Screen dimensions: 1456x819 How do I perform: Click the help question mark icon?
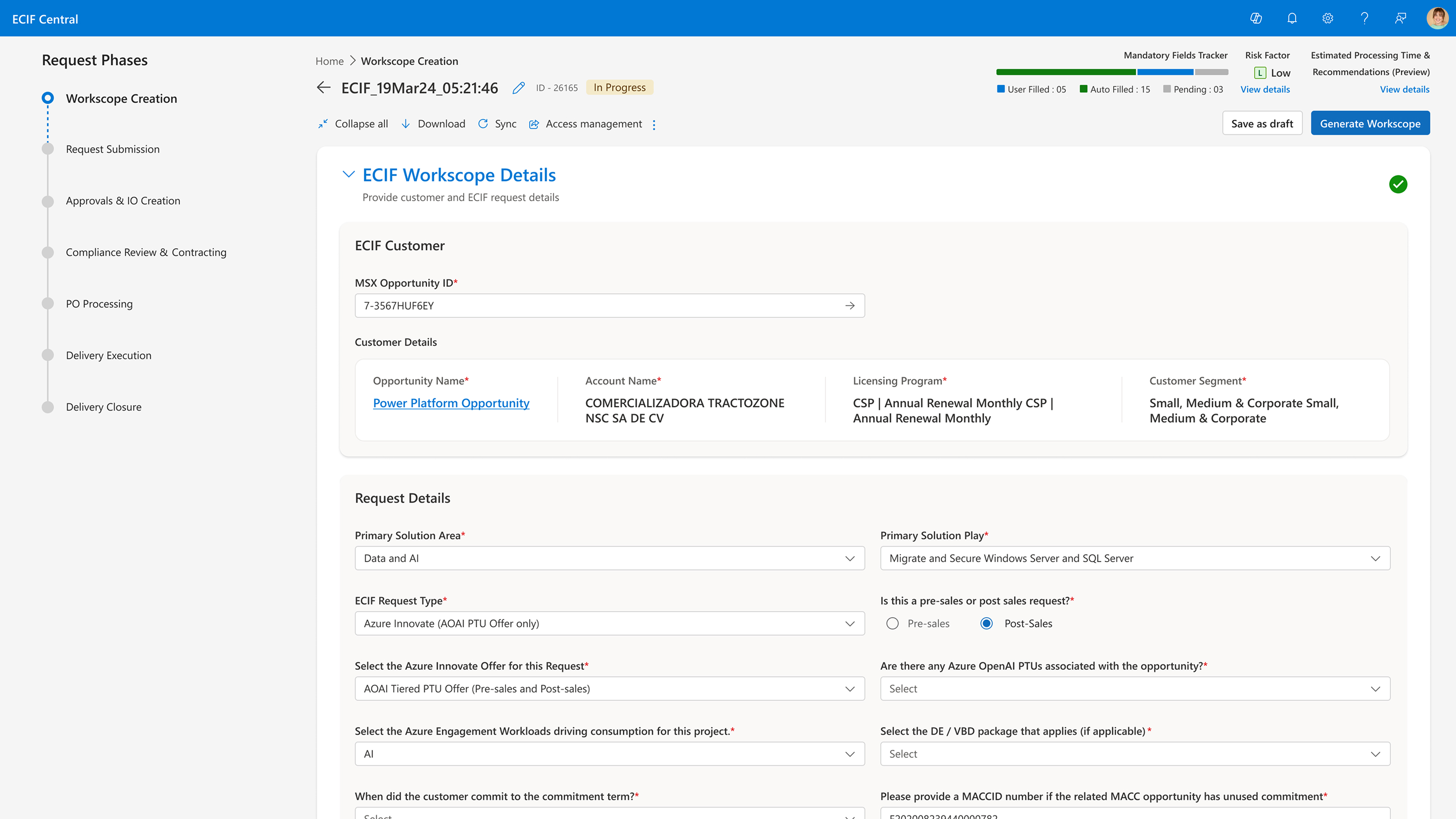click(x=1364, y=19)
